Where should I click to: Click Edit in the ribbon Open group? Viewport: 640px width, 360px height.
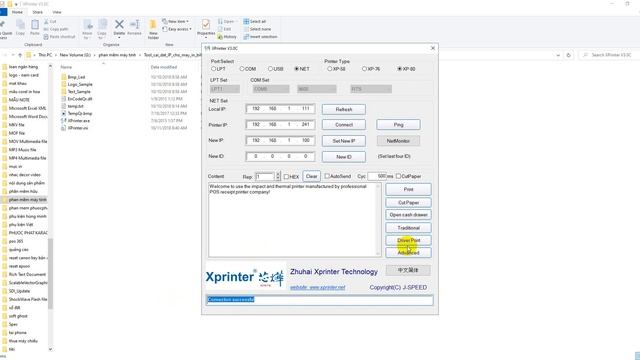(224, 29)
